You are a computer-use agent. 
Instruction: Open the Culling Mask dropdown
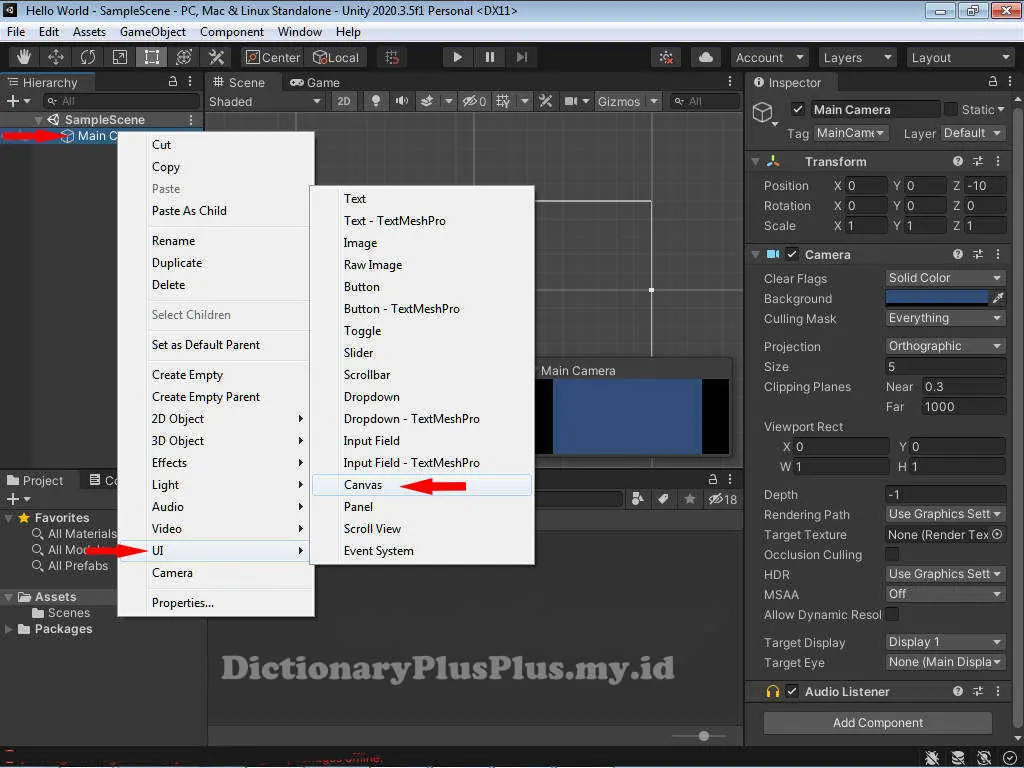tap(944, 318)
